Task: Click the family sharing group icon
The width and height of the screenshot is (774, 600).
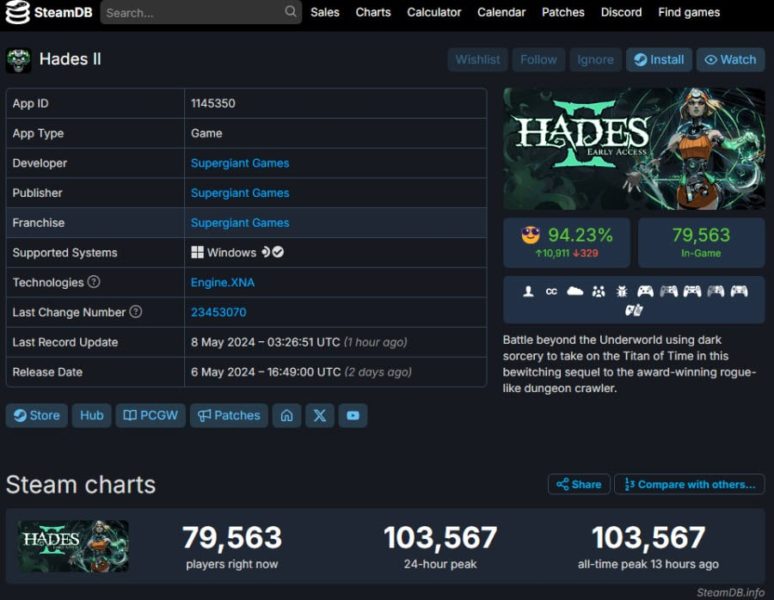Action: 598,291
